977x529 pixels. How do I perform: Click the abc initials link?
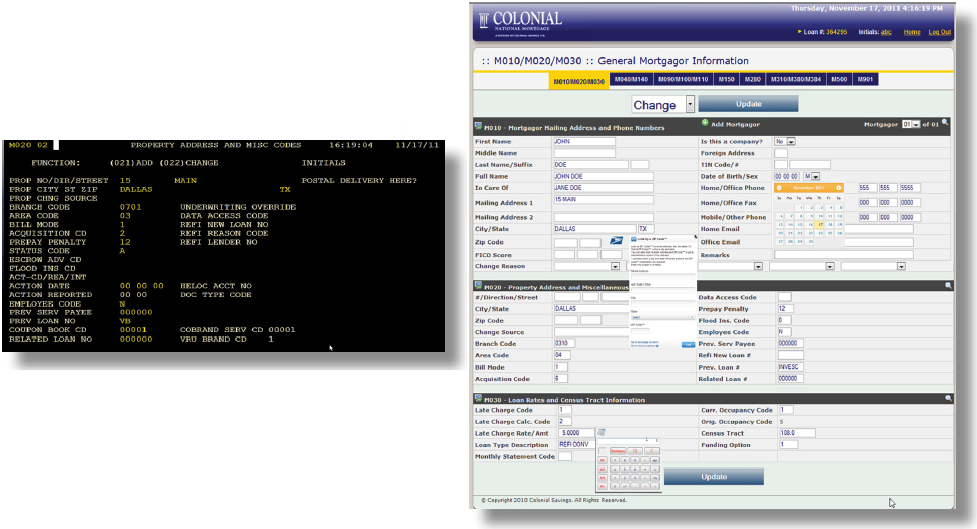tap(886, 32)
